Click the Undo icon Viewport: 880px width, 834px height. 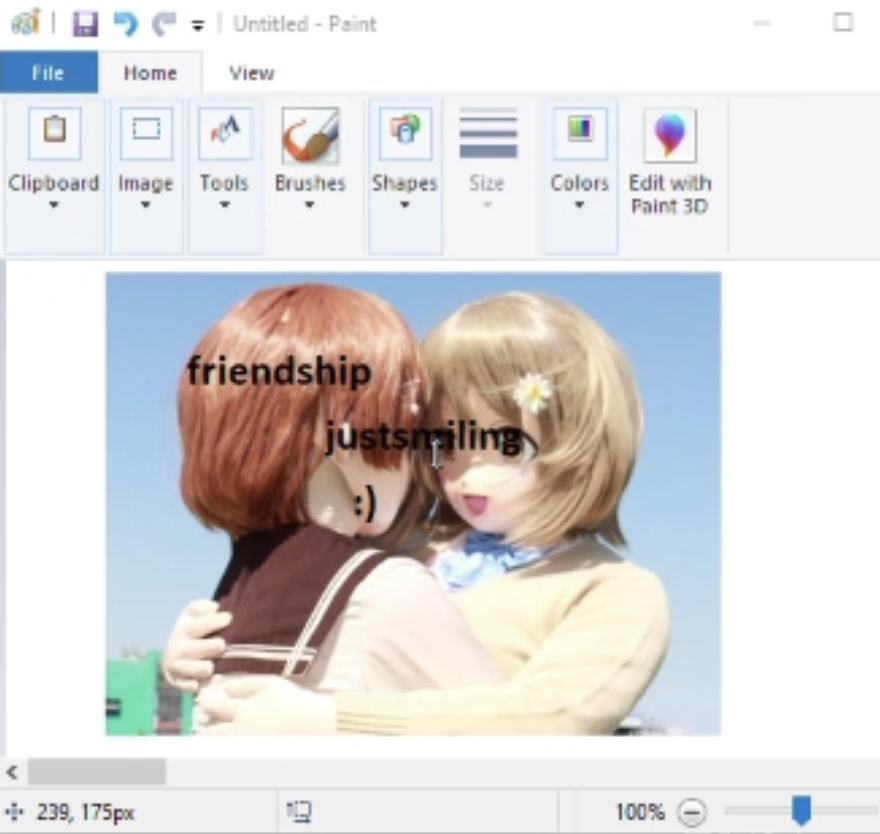tap(125, 23)
